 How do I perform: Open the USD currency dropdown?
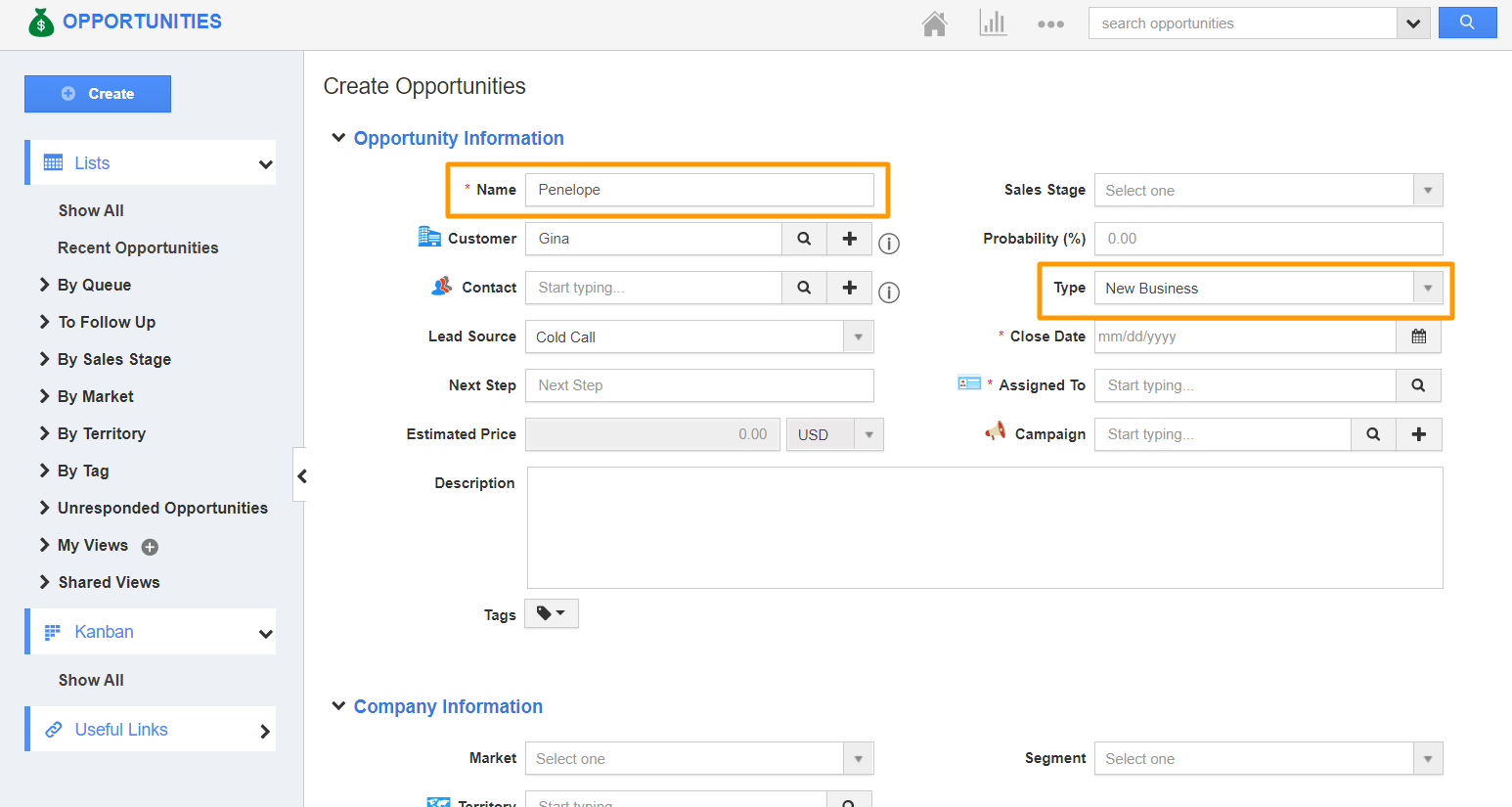834,434
